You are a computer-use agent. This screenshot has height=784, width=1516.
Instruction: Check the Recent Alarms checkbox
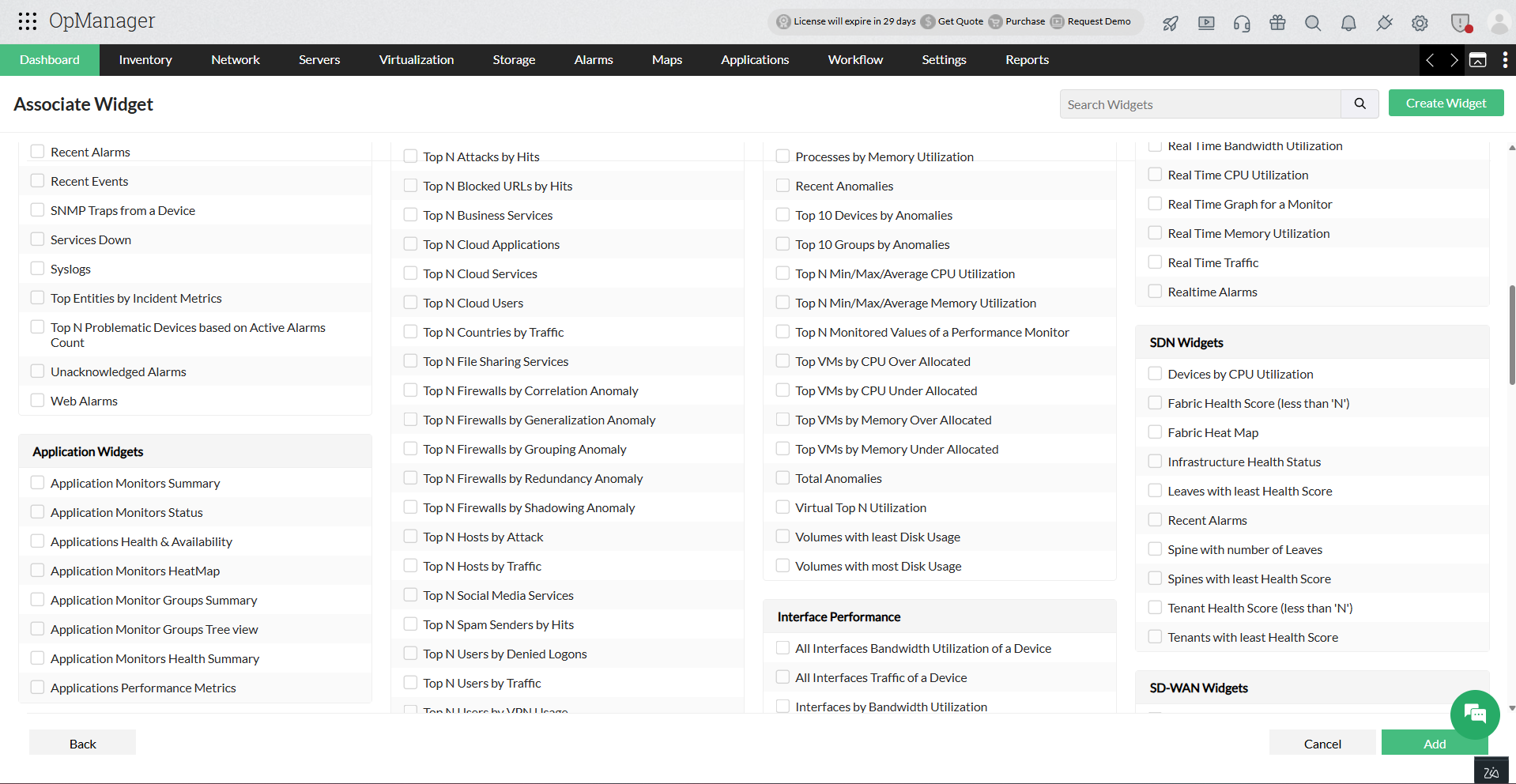(x=37, y=151)
